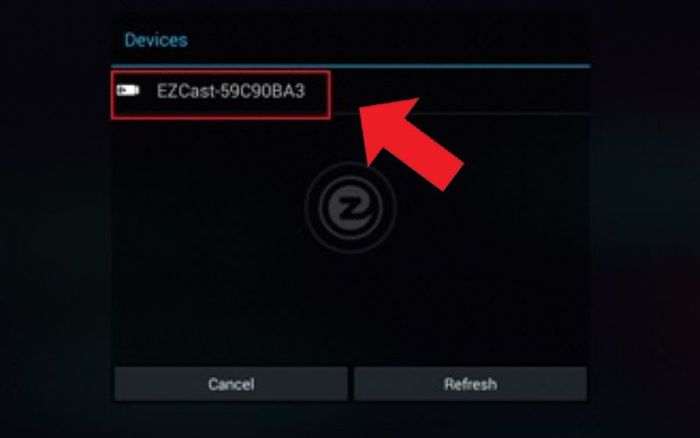Rescan for devices using Refresh
The width and height of the screenshot is (700, 438).
point(470,384)
